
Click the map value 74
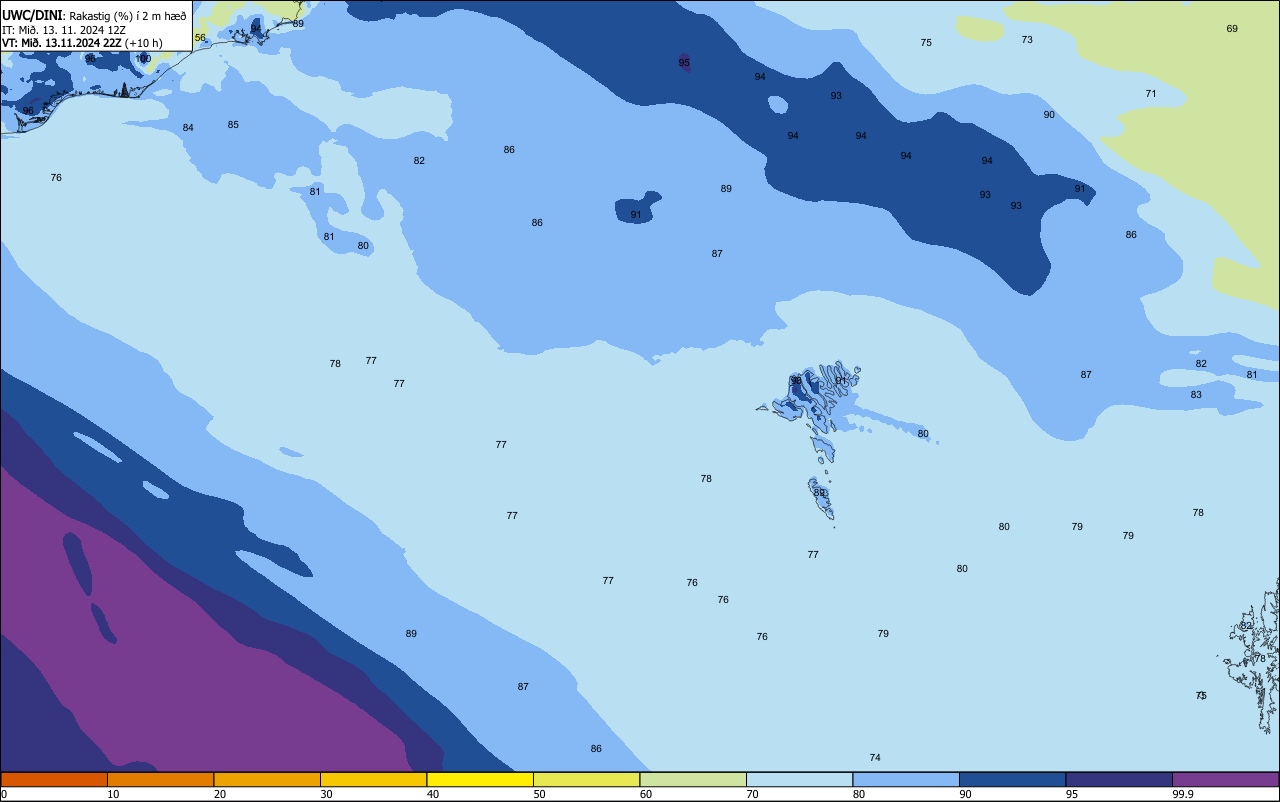875,758
